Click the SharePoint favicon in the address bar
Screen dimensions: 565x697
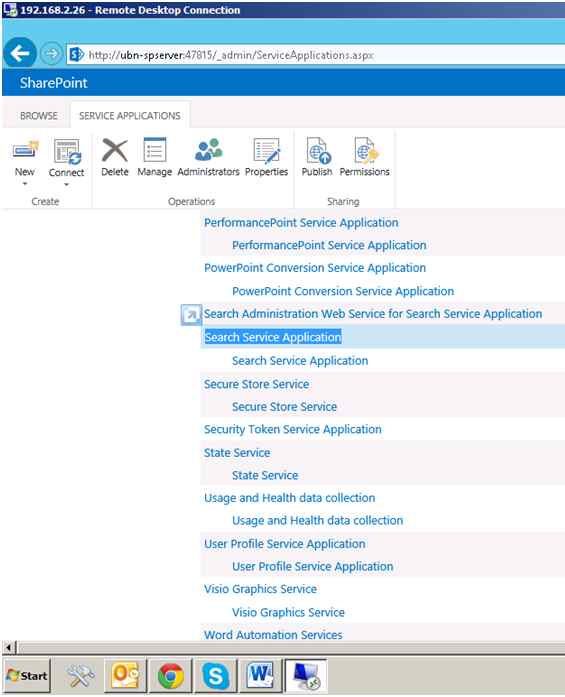(x=76, y=55)
